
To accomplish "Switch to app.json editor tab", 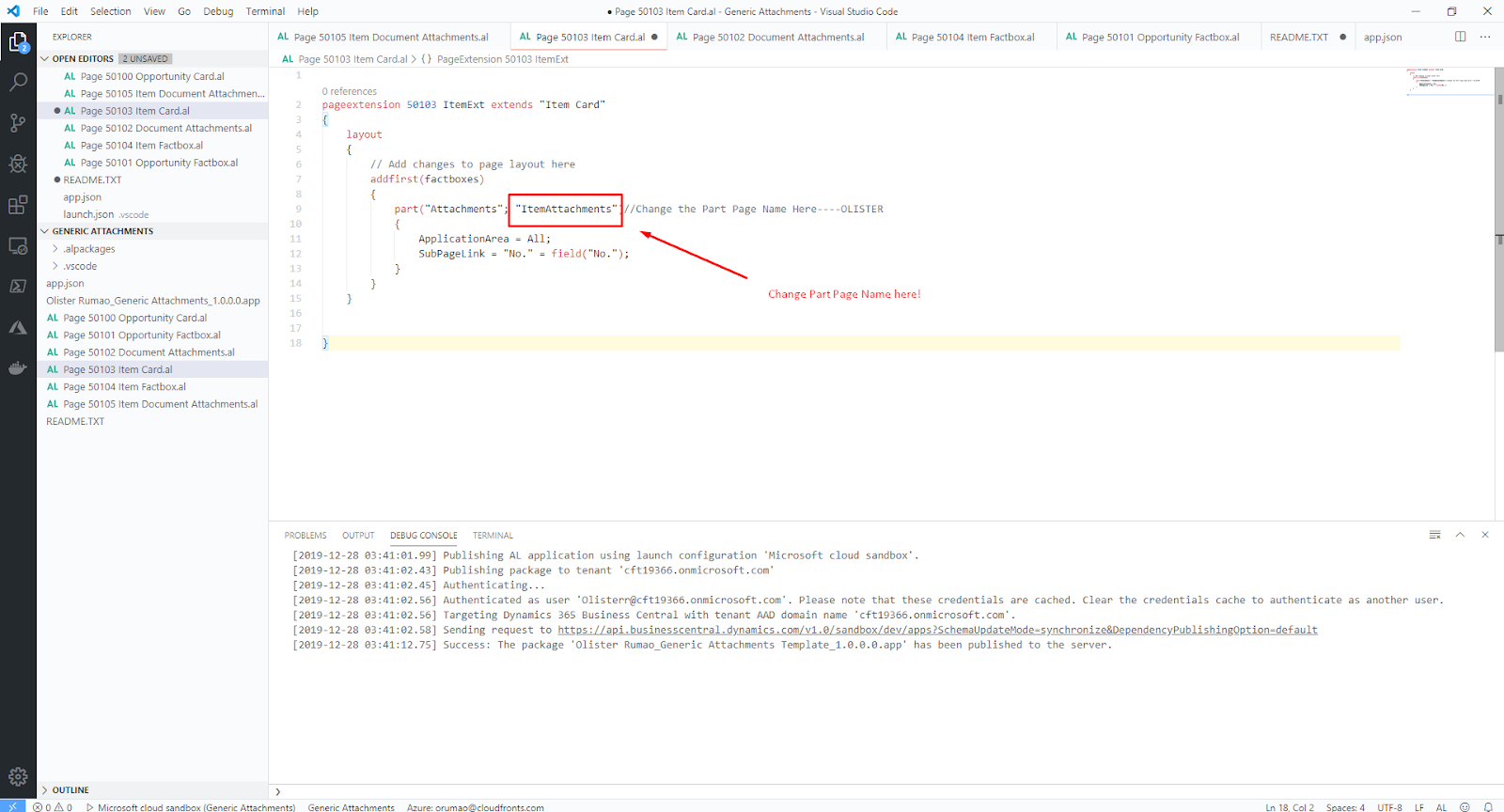I will click(x=1383, y=37).
